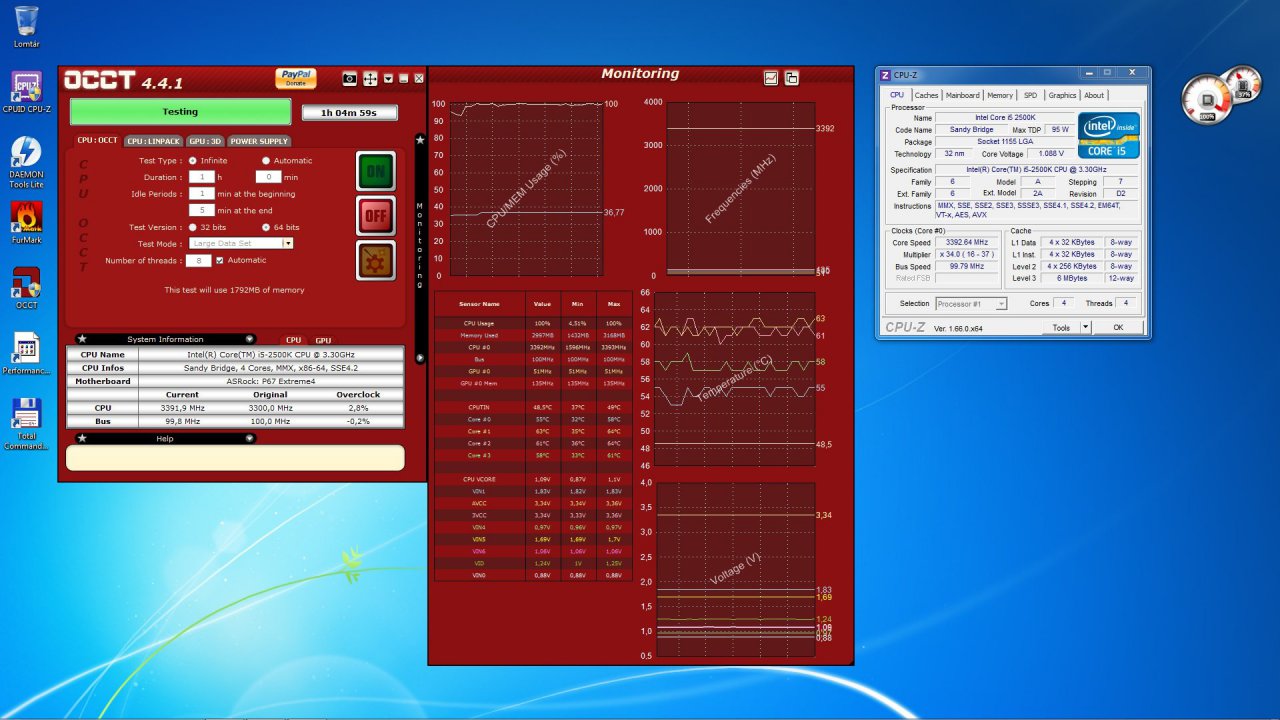Click the elapsed time 1h 04m 59s display
This screenshot has height=720, width=1280.
tap(350, 113)
